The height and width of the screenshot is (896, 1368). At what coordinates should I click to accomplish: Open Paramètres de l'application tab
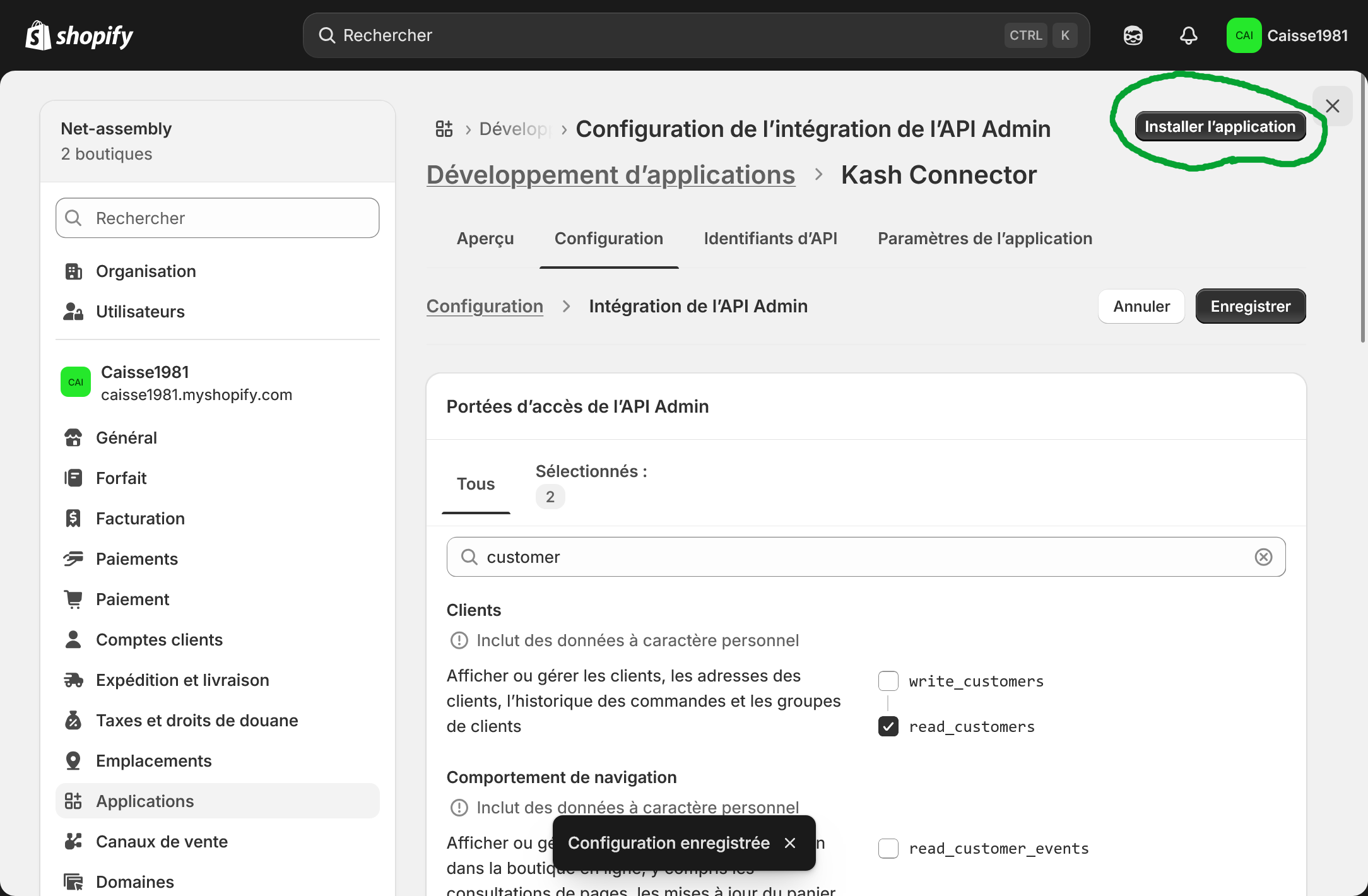[984, 239]
